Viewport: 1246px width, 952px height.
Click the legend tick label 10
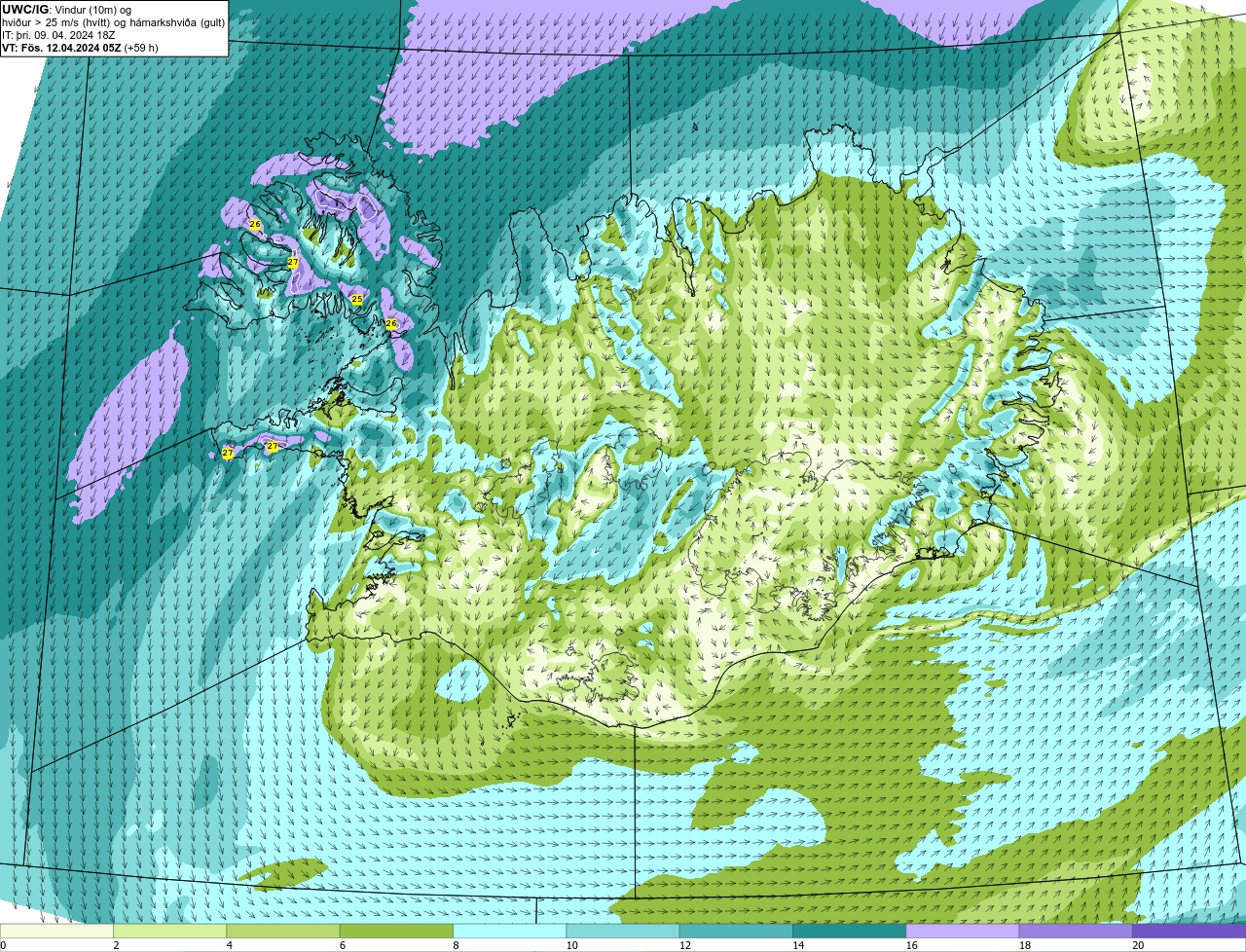pos(571,945)
